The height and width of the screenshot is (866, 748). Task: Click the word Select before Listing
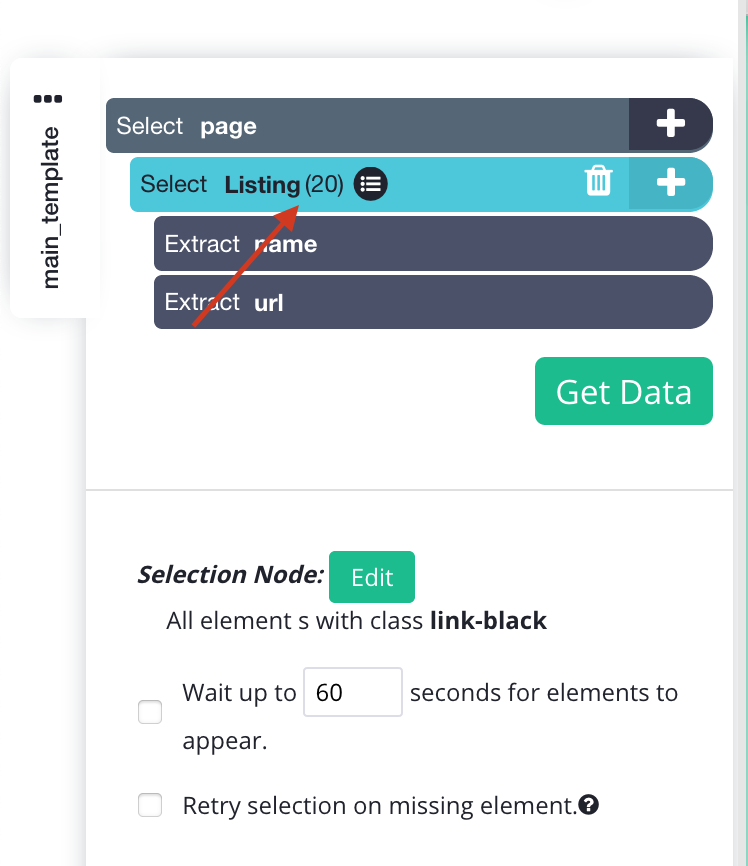point(174,184)
